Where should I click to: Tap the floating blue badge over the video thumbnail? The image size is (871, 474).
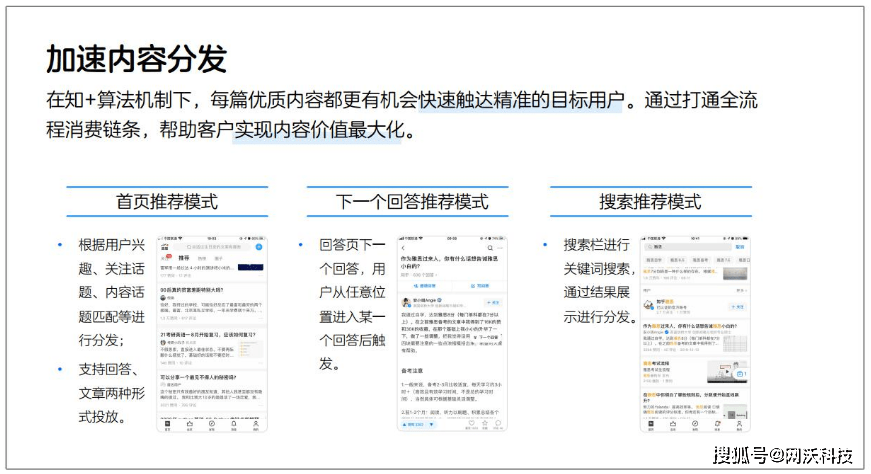741,374
